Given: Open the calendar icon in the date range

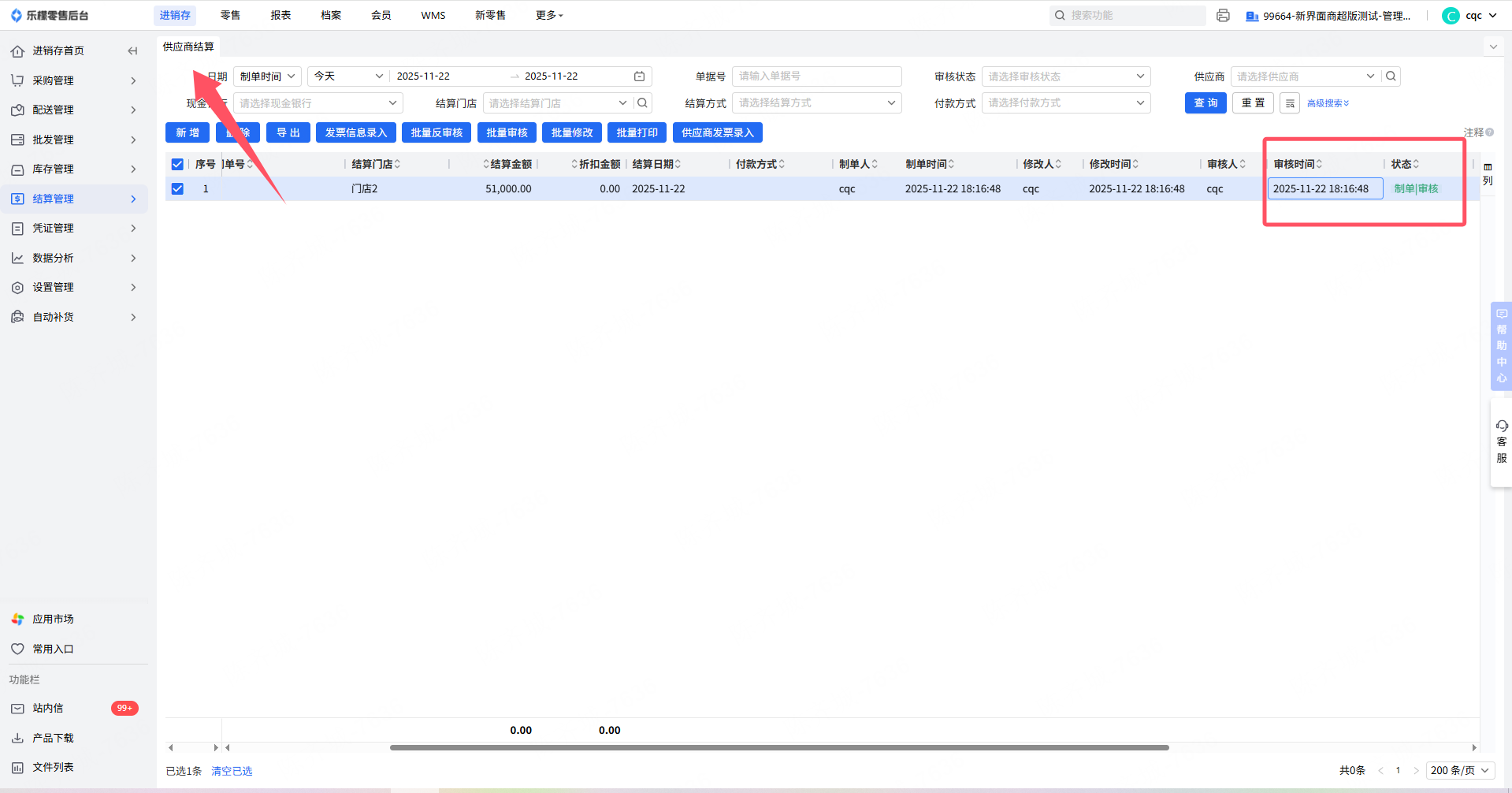Looking at the screenshot, I should tap(640, 76).
